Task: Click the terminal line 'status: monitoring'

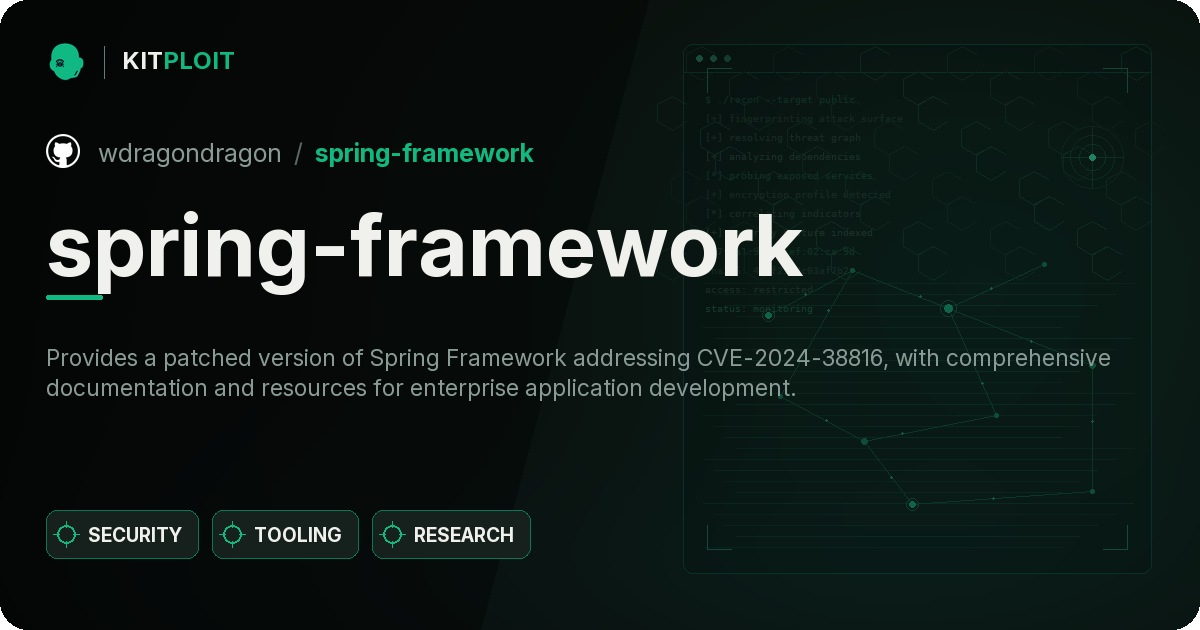Action: pos(759,309)
